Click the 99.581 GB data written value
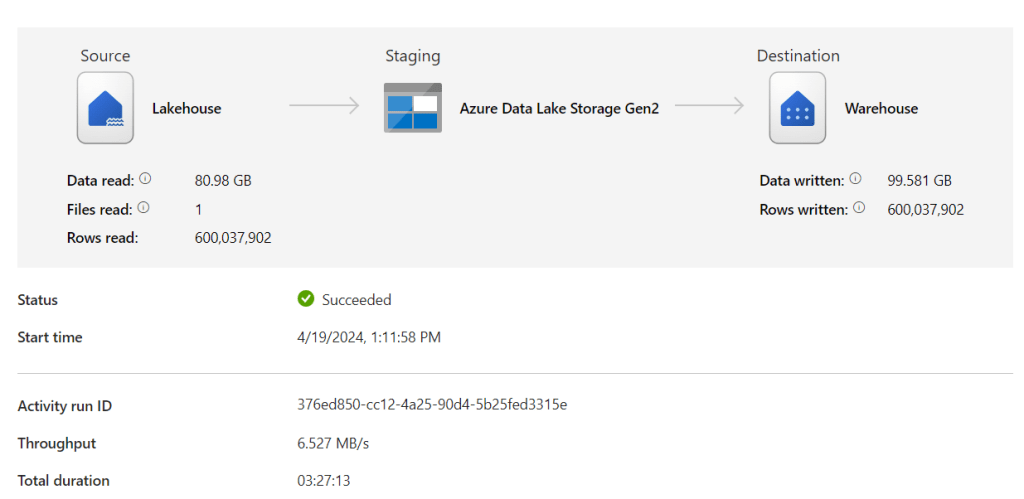Viewport: 1024px width, 499px height. (919, 181)
